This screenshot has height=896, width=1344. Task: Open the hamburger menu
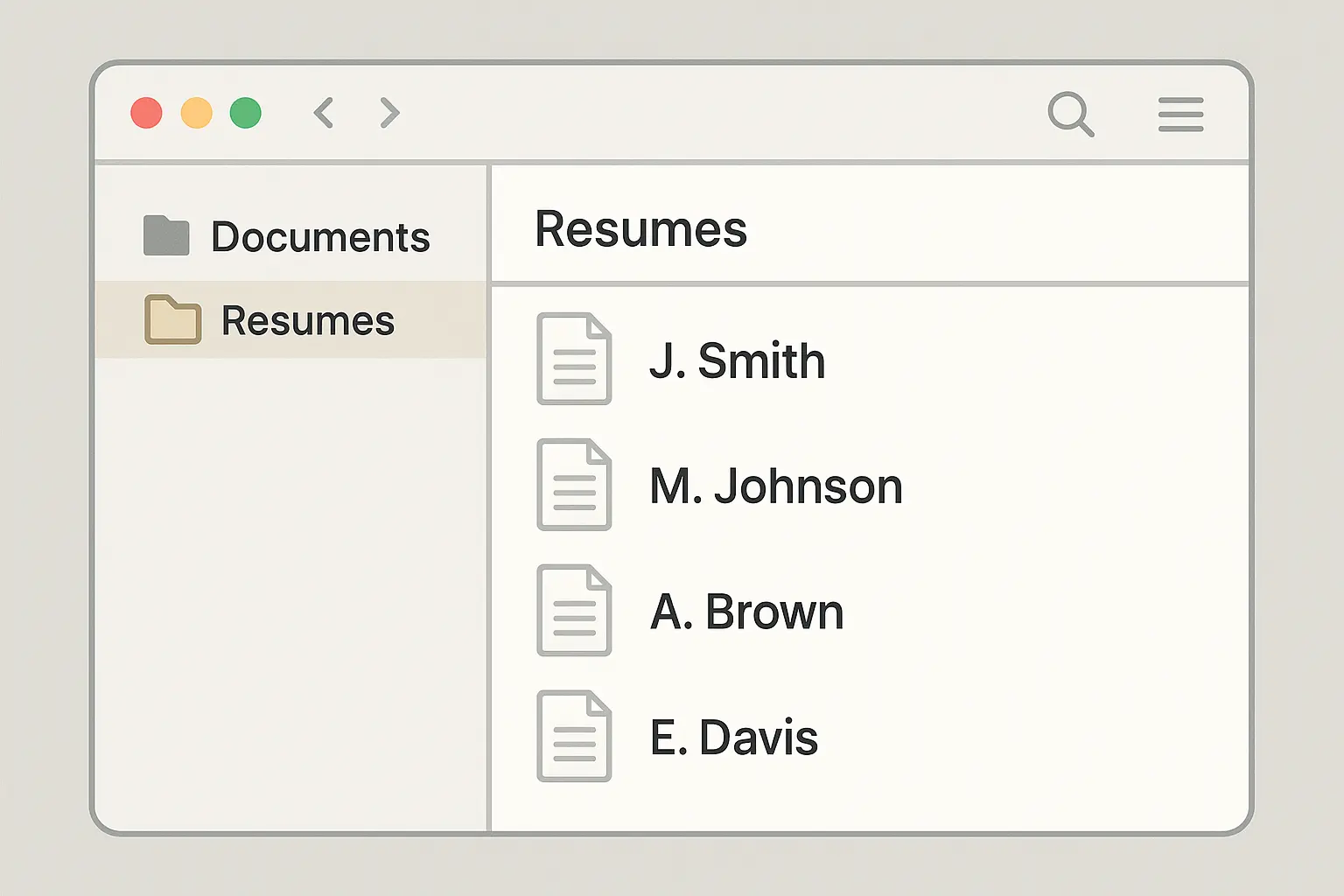tap(1180, 115)
